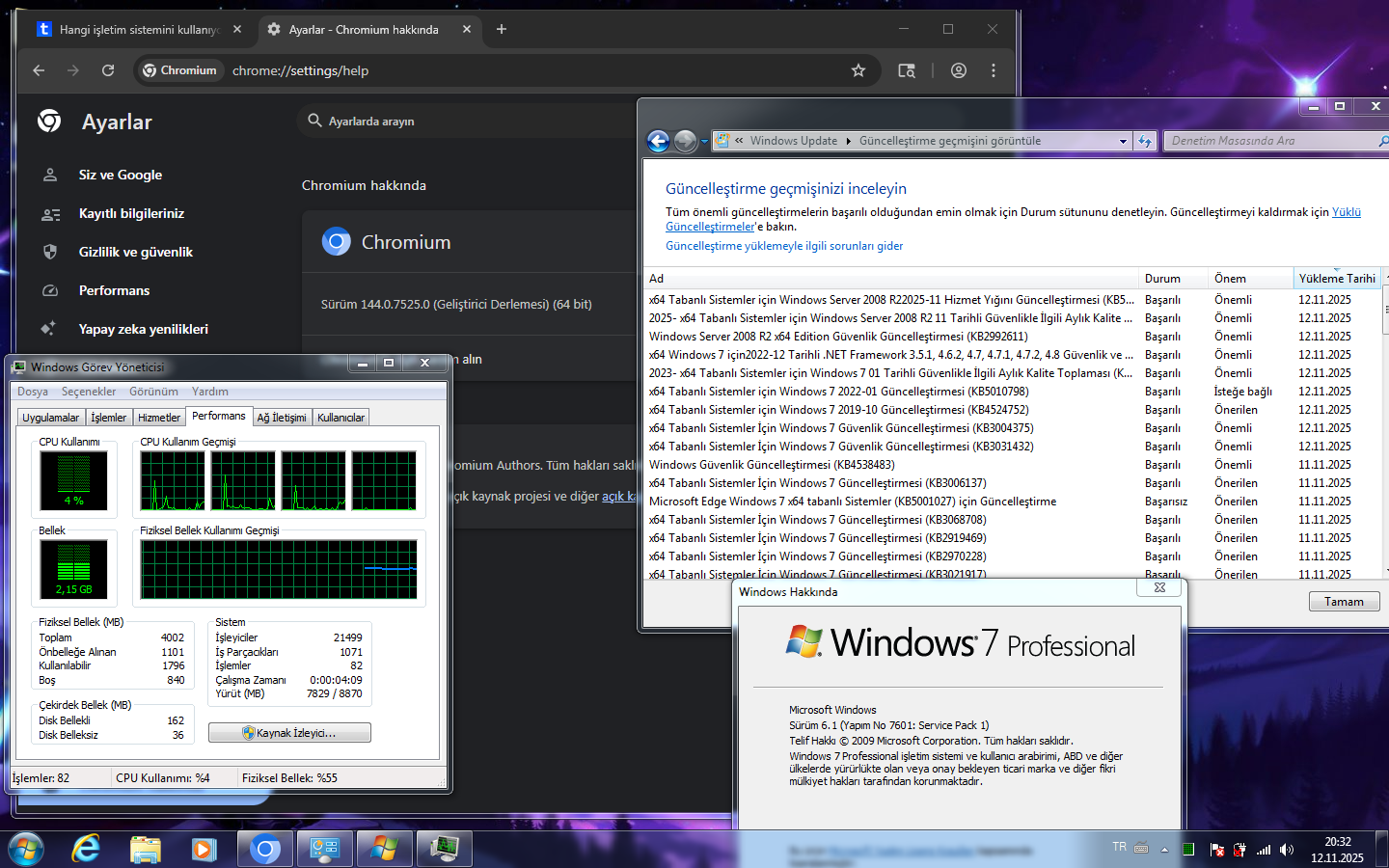This screenshot has width=1389, height=868.
Task: Switch to Chromium on the taskbar
Action: (x=265, y=849)
